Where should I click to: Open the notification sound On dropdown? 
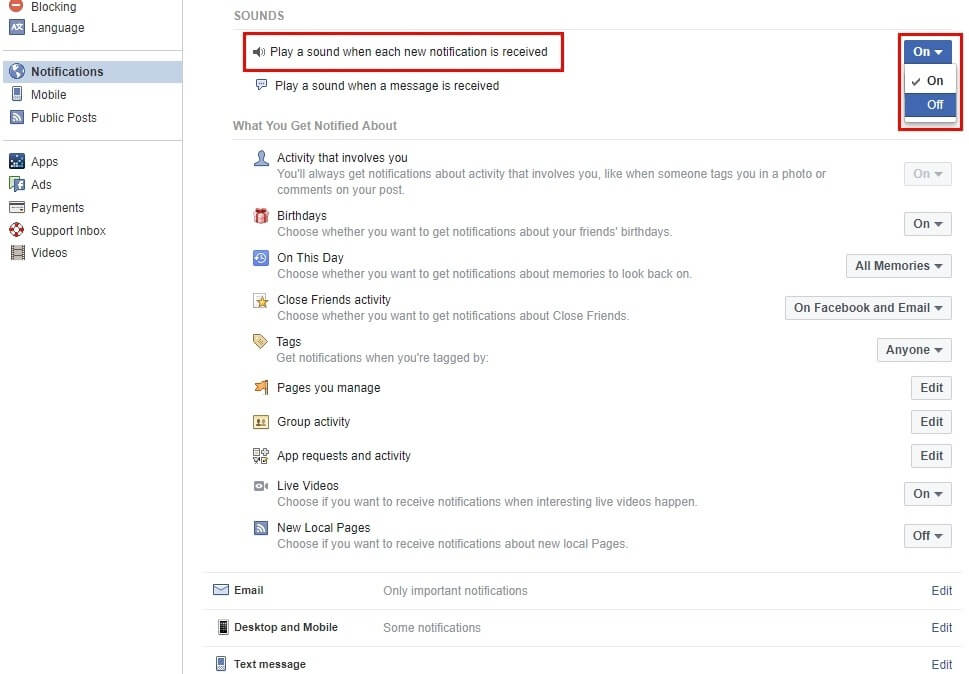tap(927, 52)
